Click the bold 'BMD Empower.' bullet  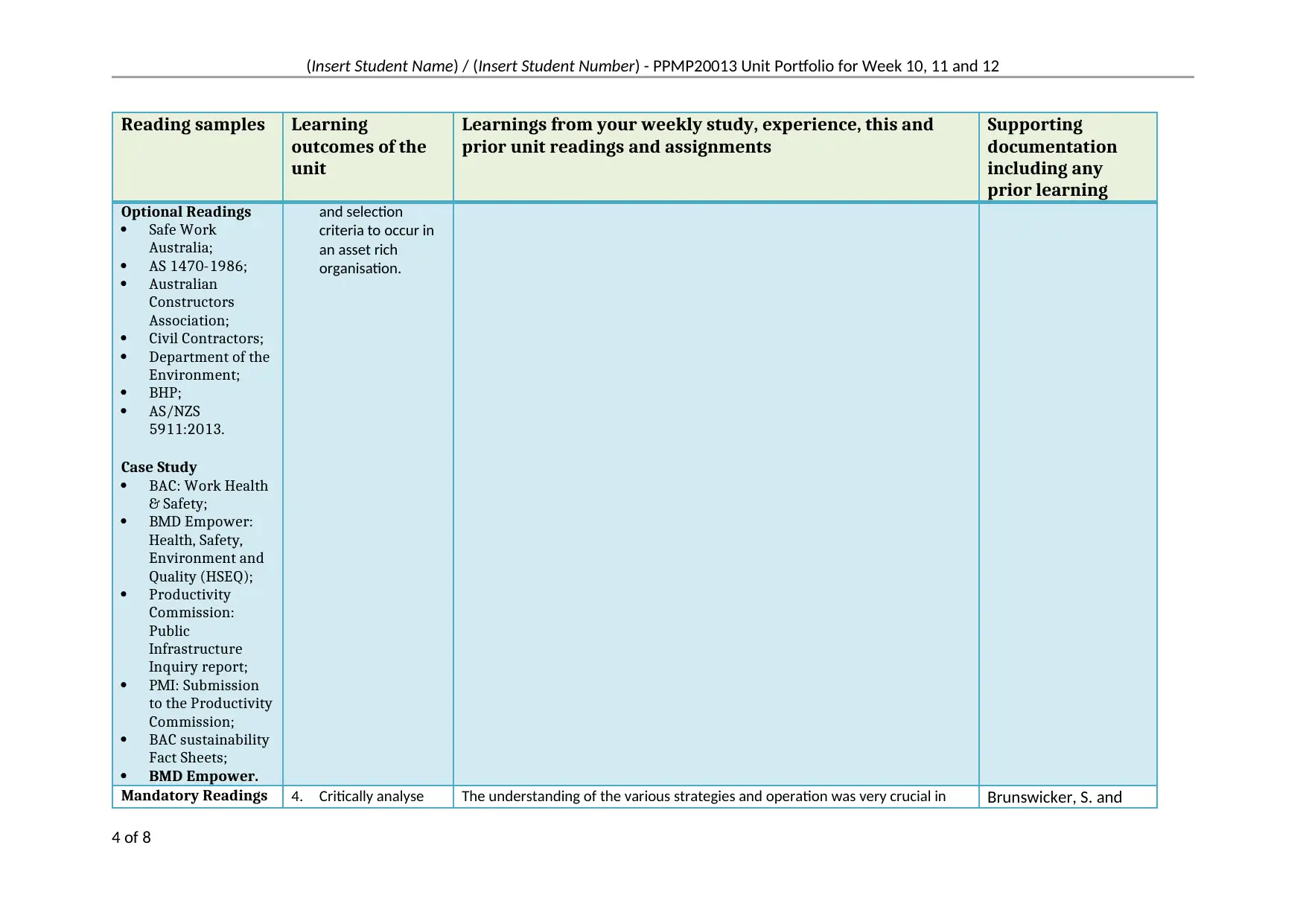[x=204, y=776]
